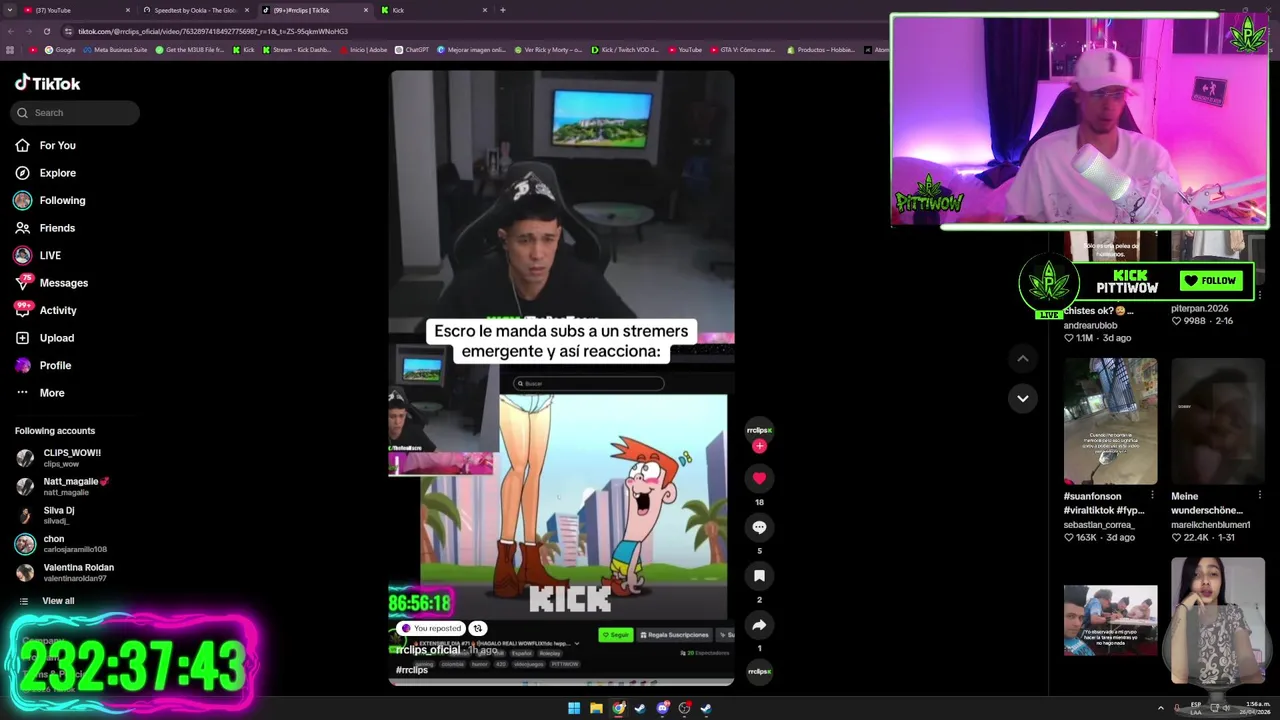The width and height of the screenshot is (1280, 720).
Task: Click the Activity bell icon
Action: [x=22, y=310]
